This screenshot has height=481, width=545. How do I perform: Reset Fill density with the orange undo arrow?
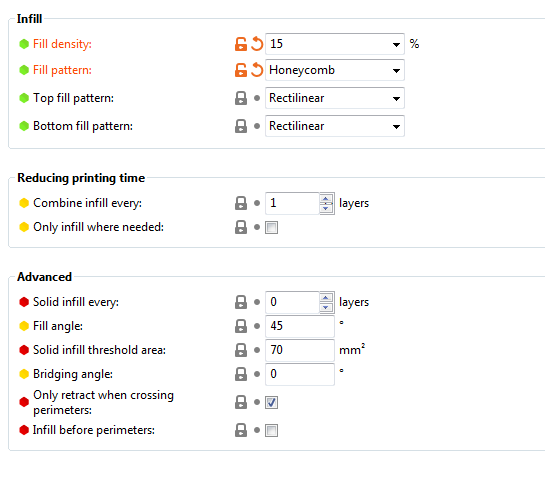click(x=257, y=44)
